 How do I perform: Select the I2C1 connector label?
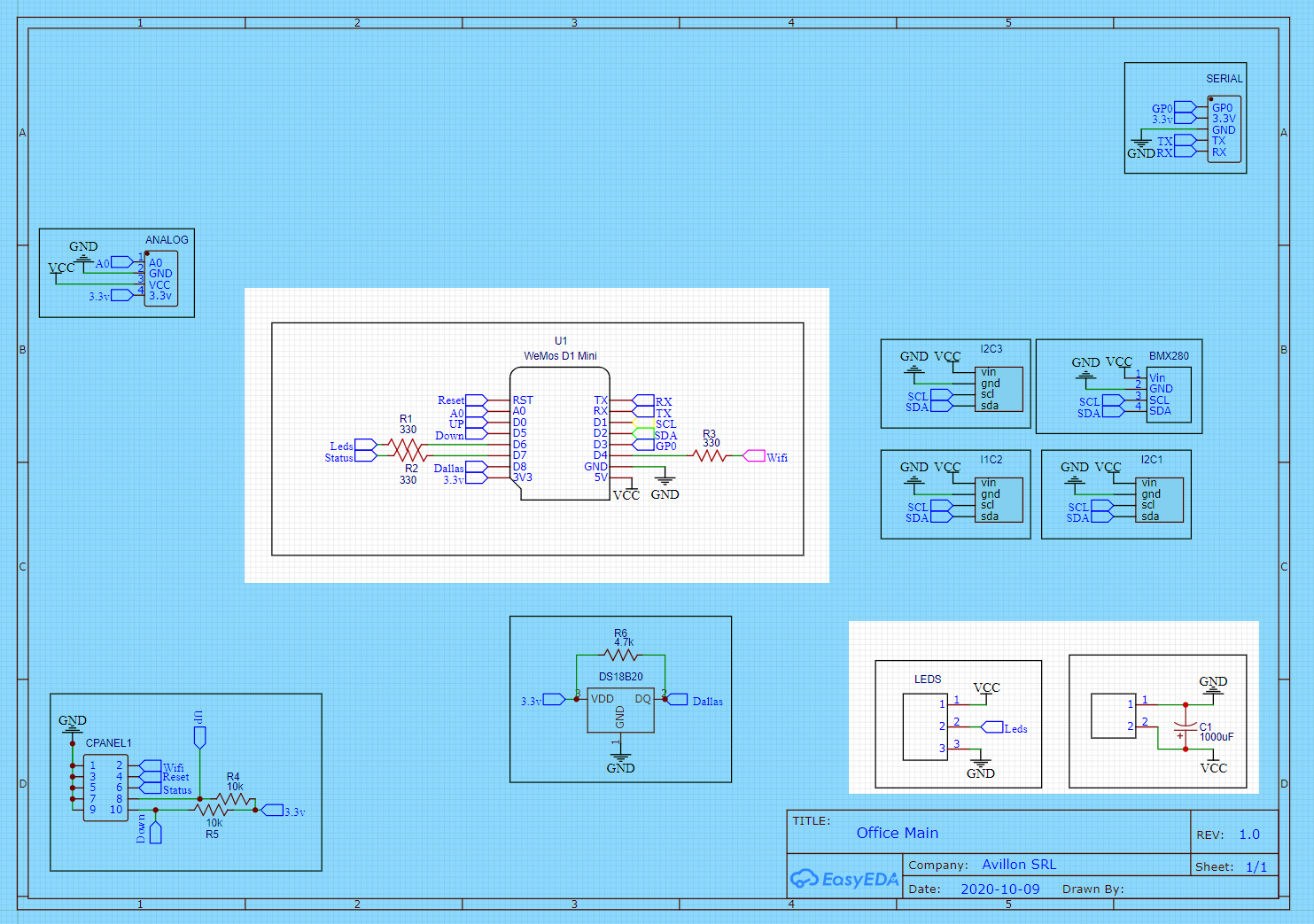click(1152, 460)
